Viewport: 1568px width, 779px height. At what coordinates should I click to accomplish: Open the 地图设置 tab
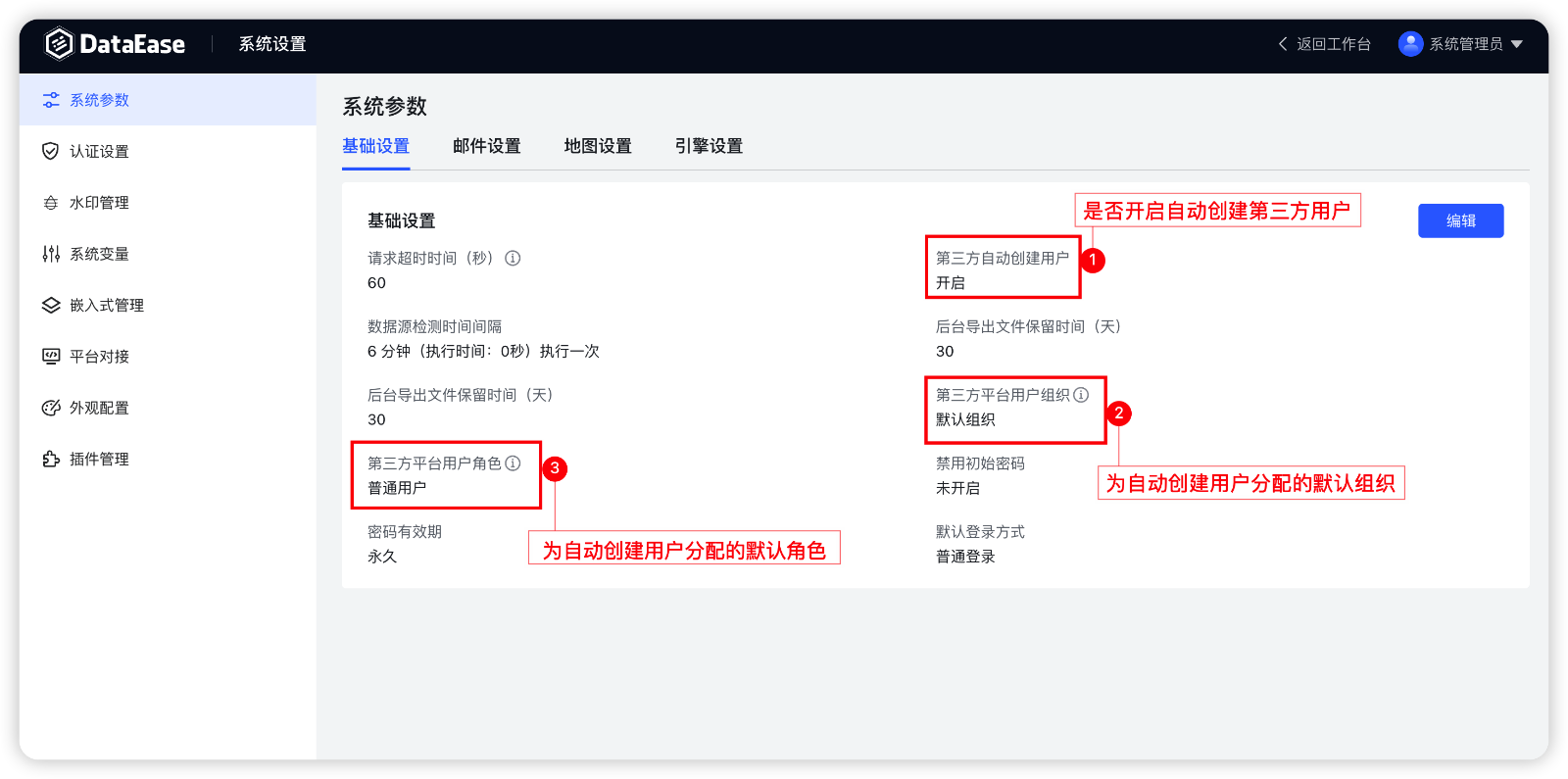pos(598,146)
